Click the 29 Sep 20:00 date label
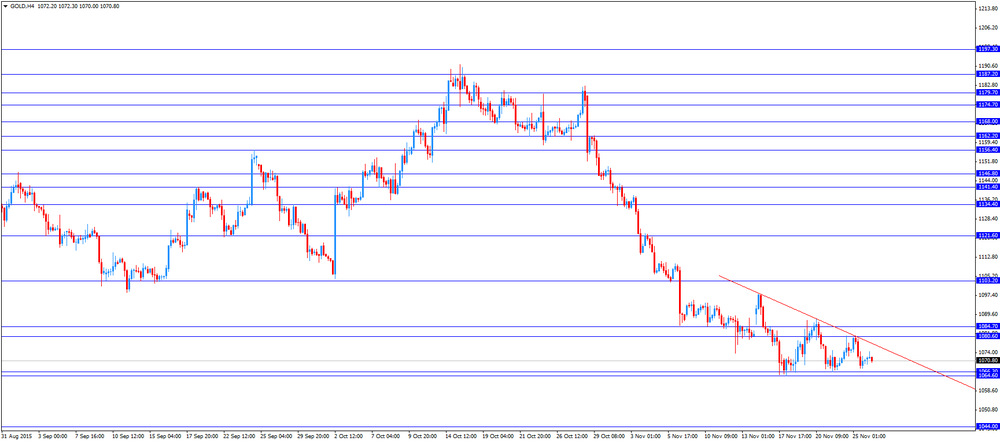Viewport: 1000px width, 441px height. coord(315,437)
